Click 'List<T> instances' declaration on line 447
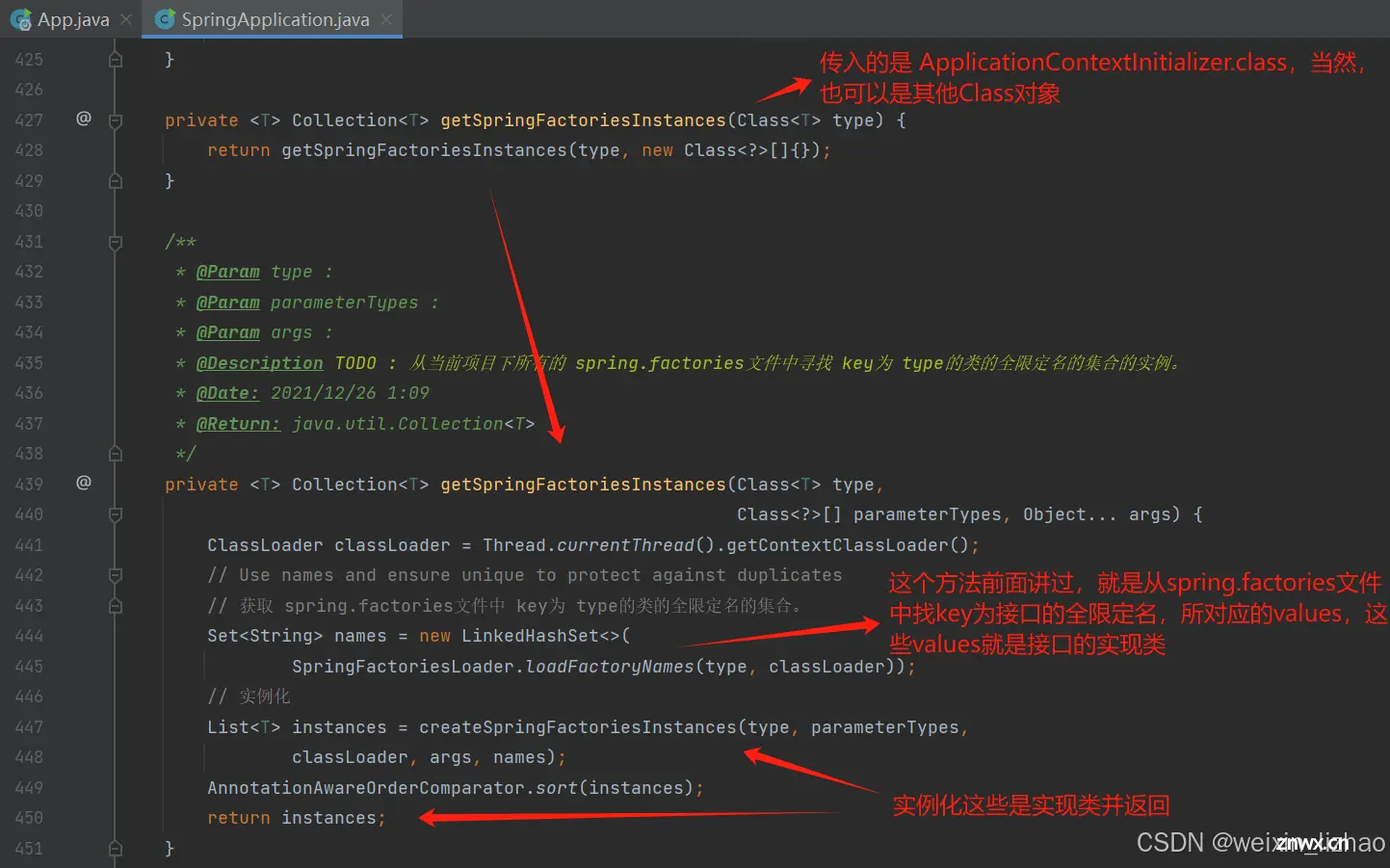 click(297, 727)
